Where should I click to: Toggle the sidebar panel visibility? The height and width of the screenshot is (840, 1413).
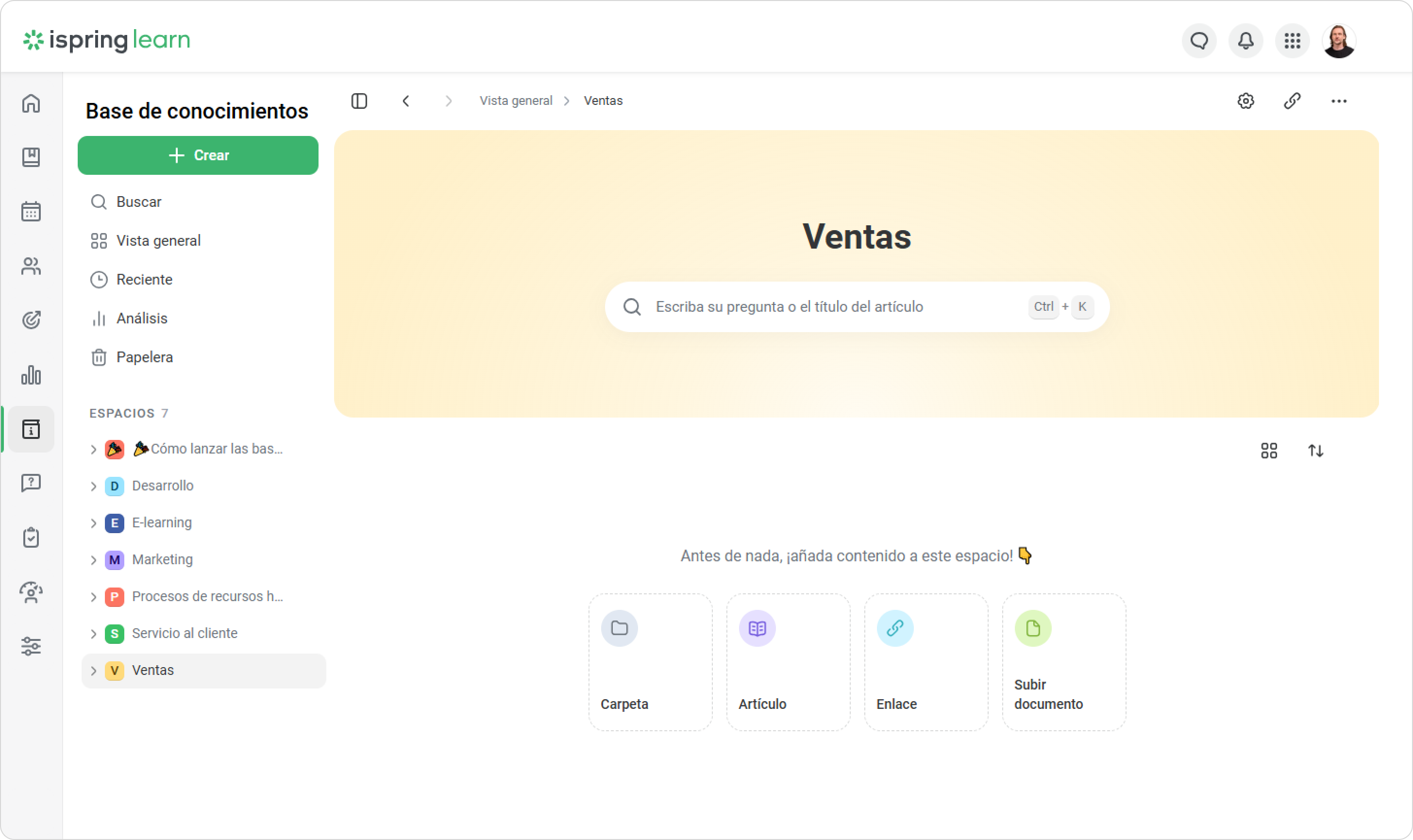[359, 101]
